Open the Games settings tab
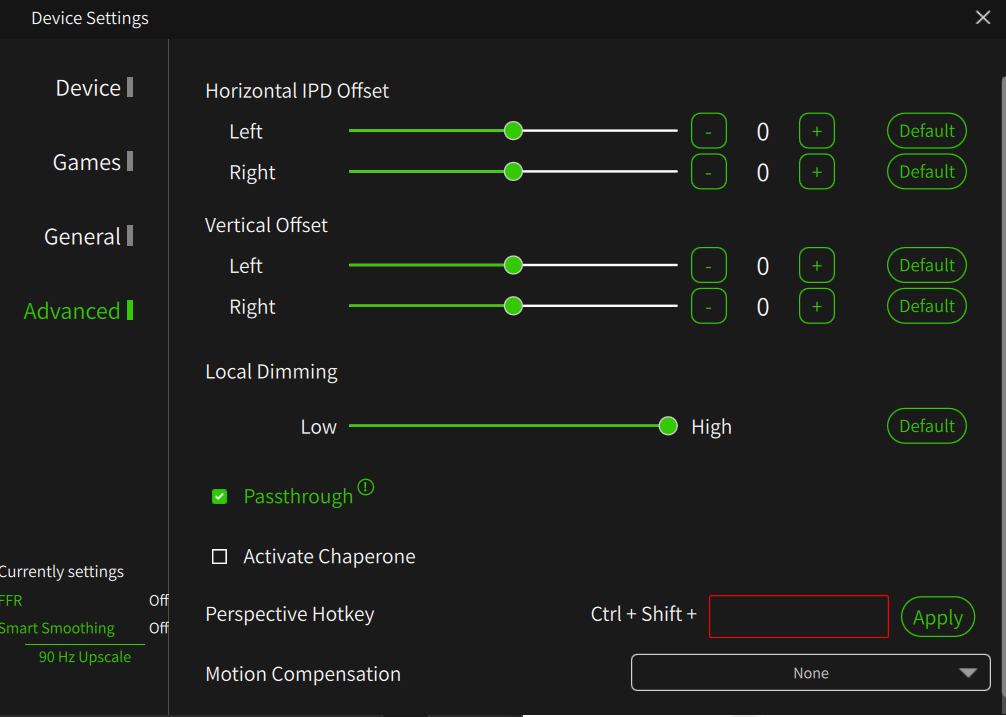 coord(88,162)
